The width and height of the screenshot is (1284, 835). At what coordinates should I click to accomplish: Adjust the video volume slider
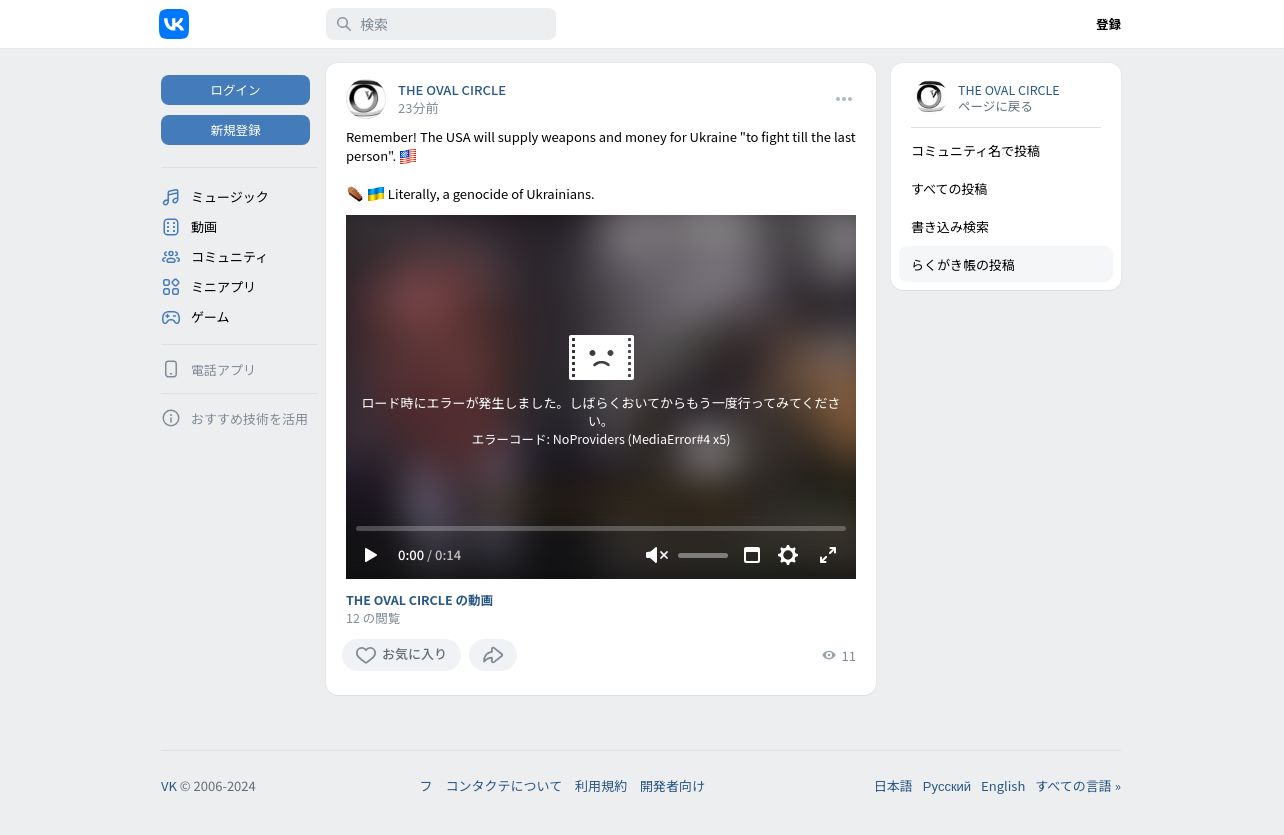tap(703, 555)
